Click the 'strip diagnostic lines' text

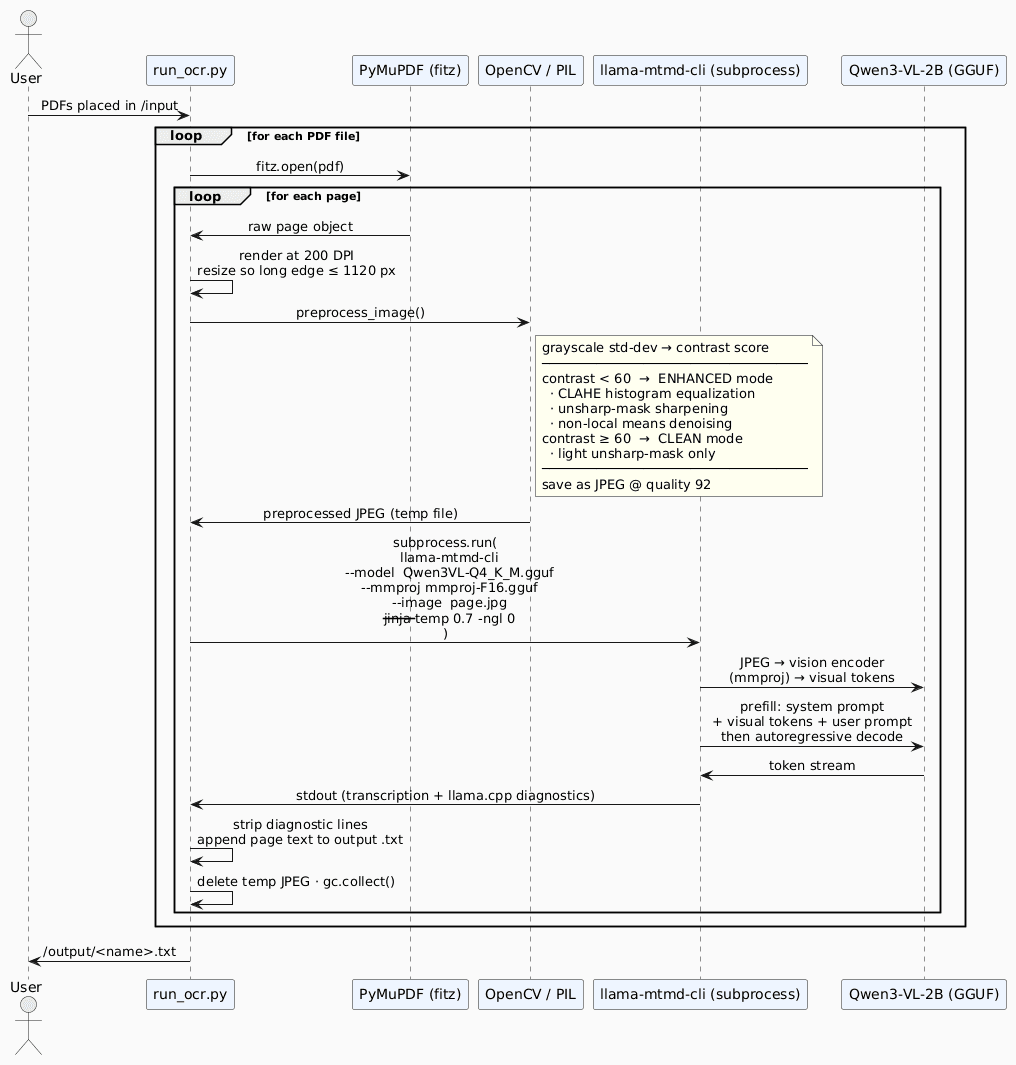(300, 825)
